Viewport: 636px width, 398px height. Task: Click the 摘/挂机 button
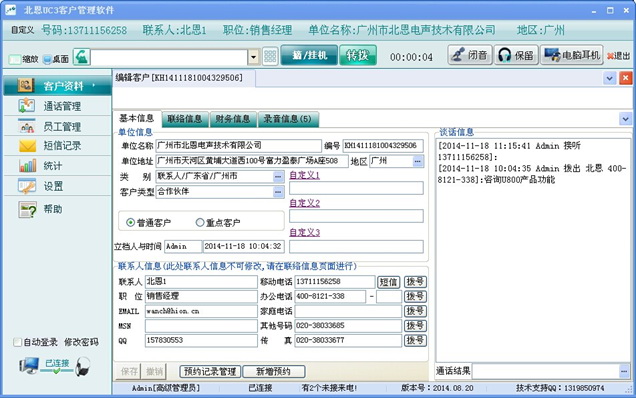pyautogui.click(x=309, y=55)
